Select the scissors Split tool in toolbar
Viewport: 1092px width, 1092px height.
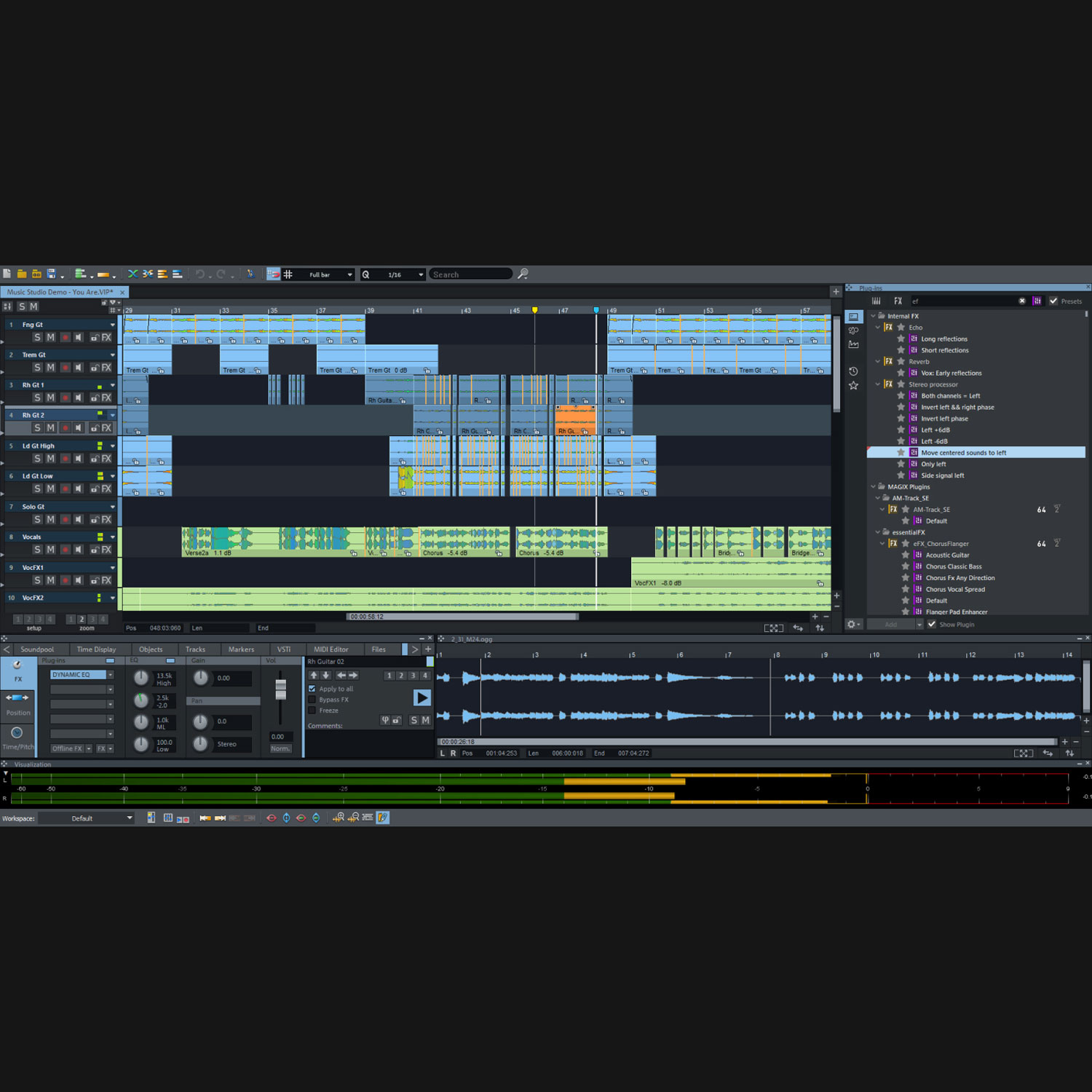(x=148, y=274)
